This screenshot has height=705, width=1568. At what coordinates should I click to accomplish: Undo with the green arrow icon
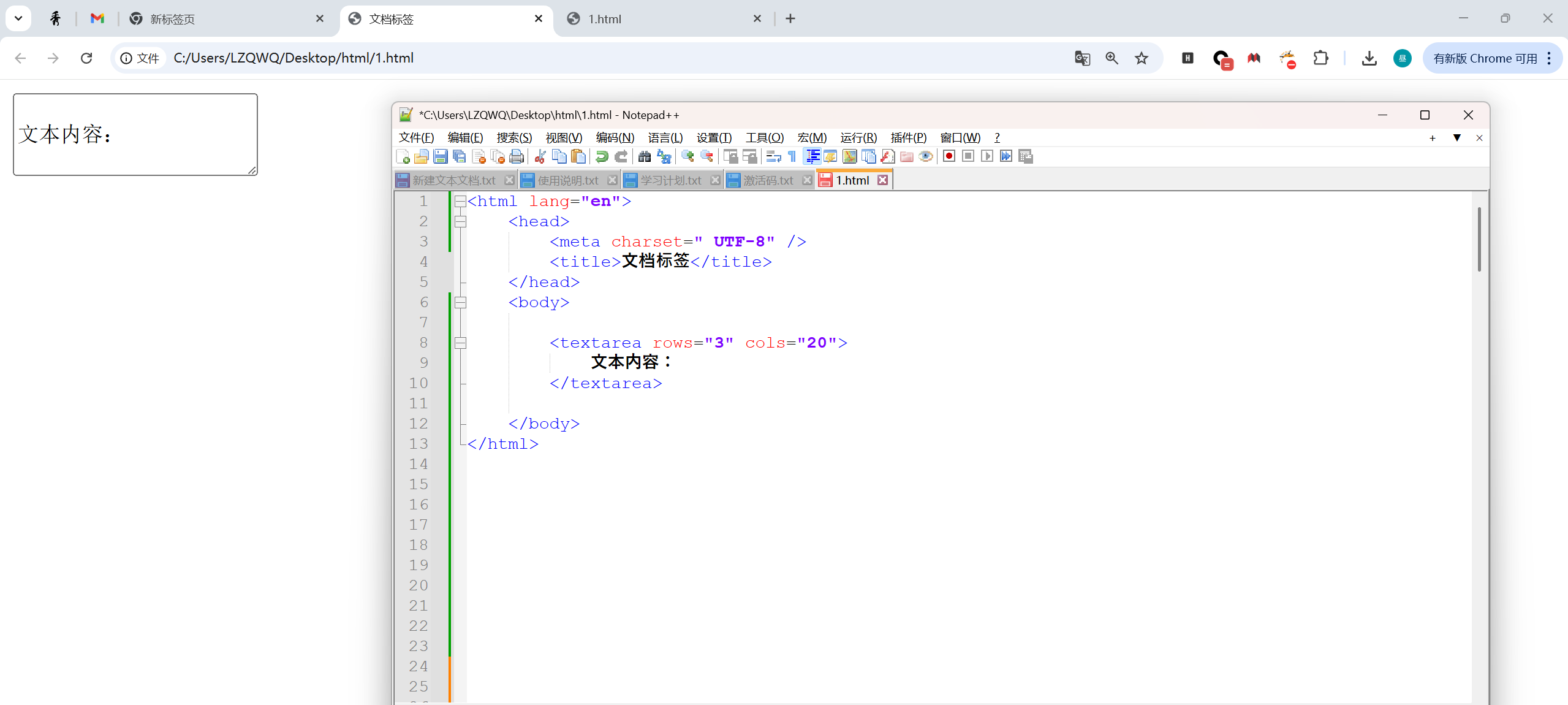coord(602,156)
